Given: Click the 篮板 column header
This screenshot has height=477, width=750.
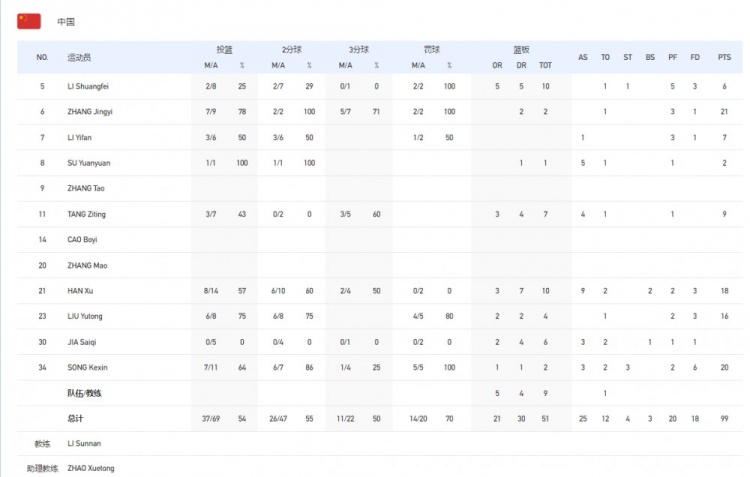Looking at the screenshot, I should tap(521, 49).
